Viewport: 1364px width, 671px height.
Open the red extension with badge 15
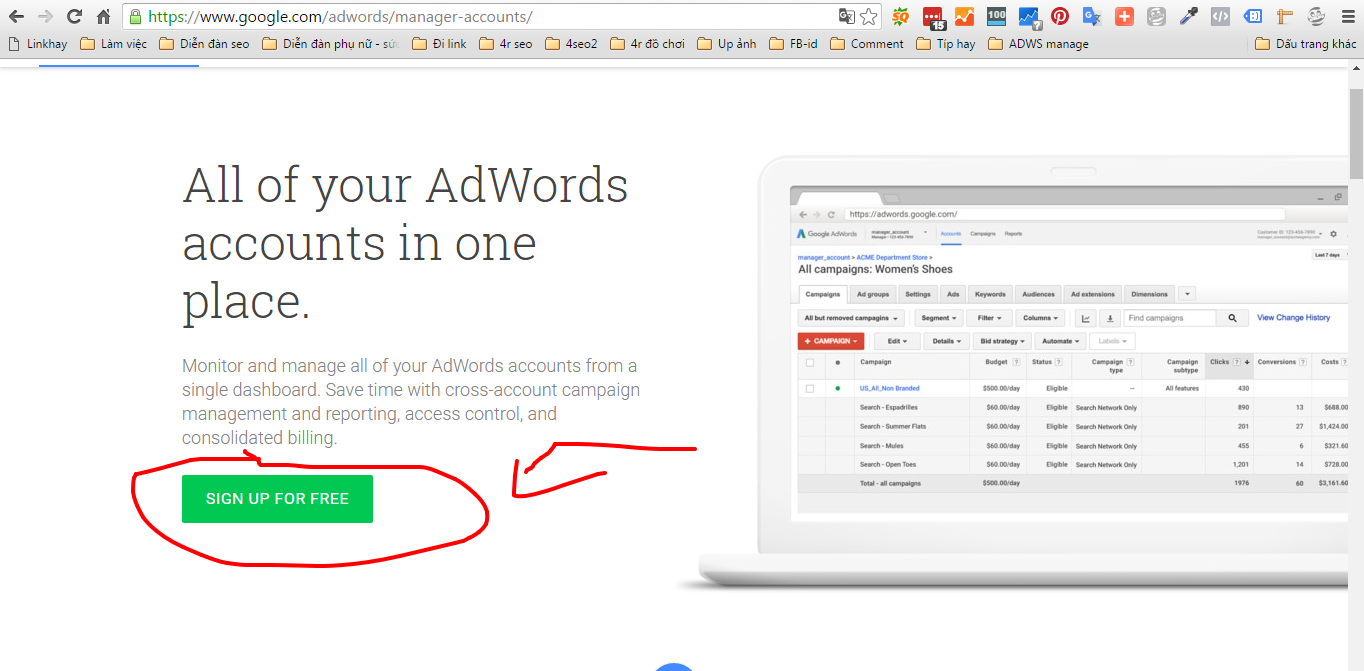(933, 17)
